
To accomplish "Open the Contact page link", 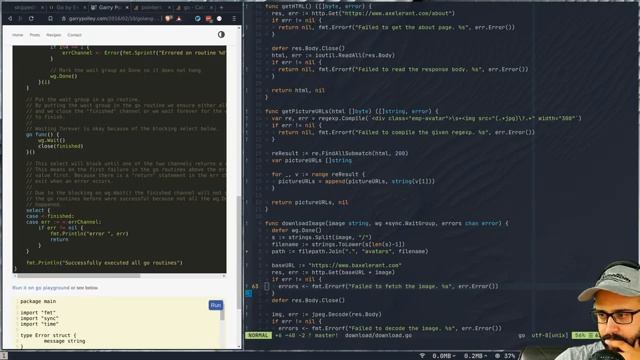I will [x=74, y=35].
